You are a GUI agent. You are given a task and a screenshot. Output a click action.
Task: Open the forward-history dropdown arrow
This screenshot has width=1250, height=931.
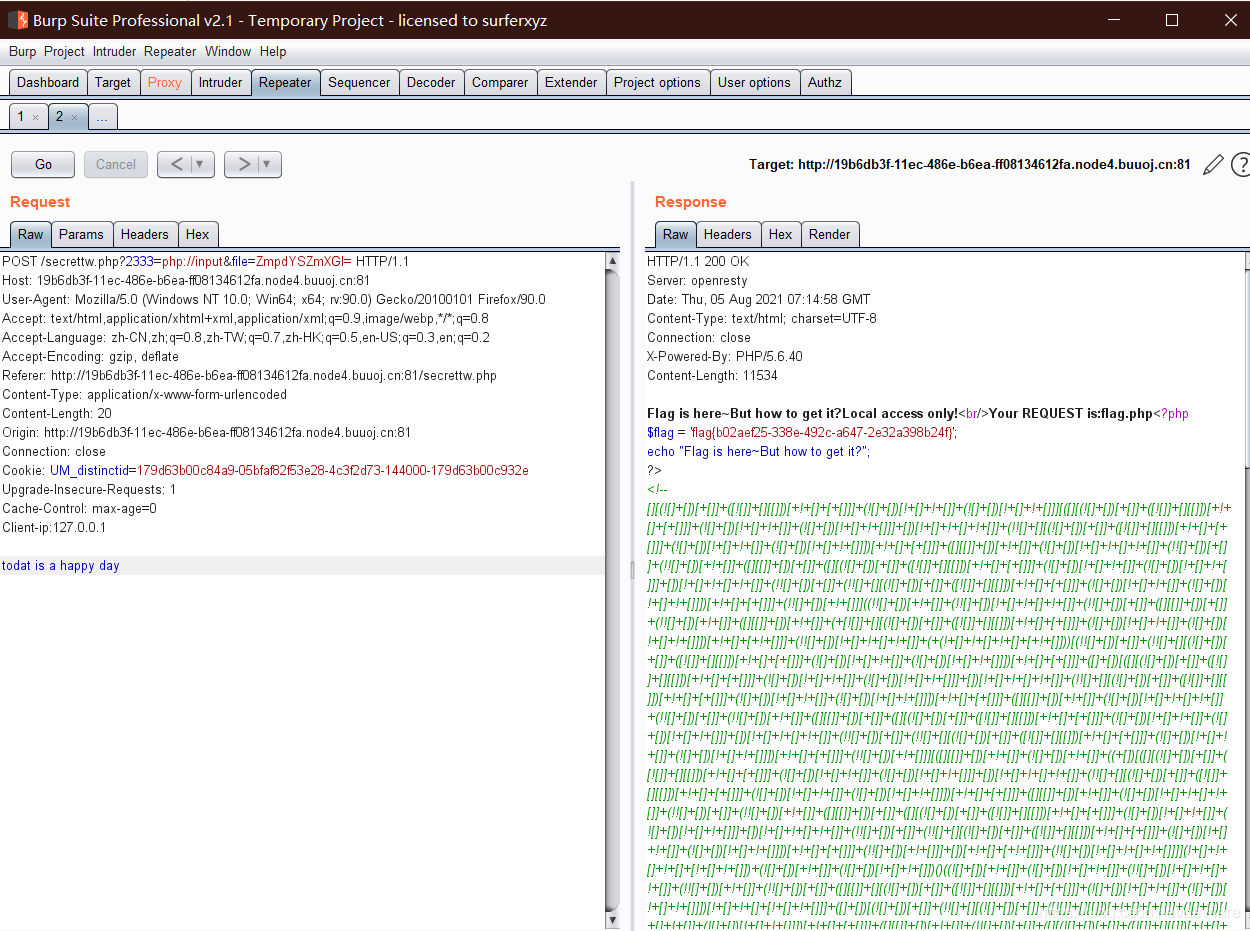coord(267,164)
